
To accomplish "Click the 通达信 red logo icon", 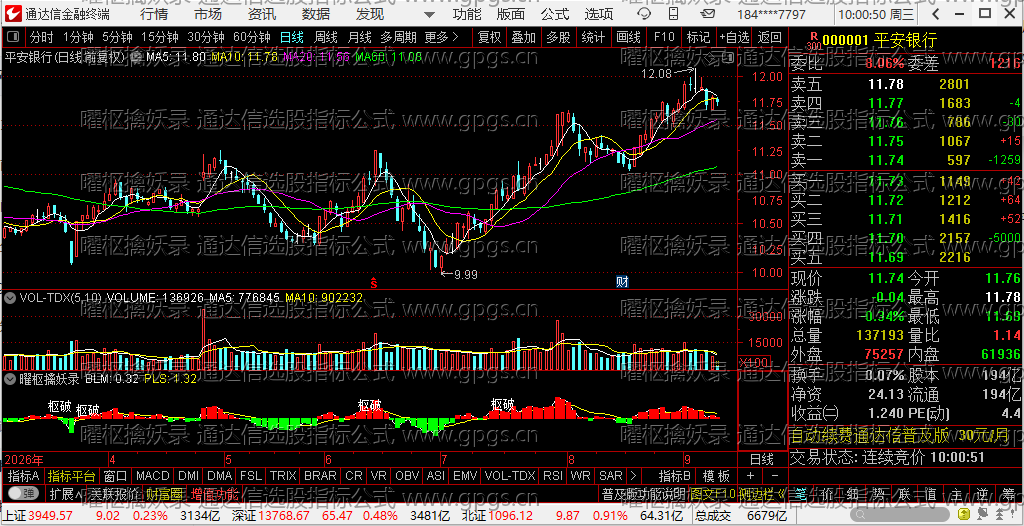I will click(x=12, y=14).
